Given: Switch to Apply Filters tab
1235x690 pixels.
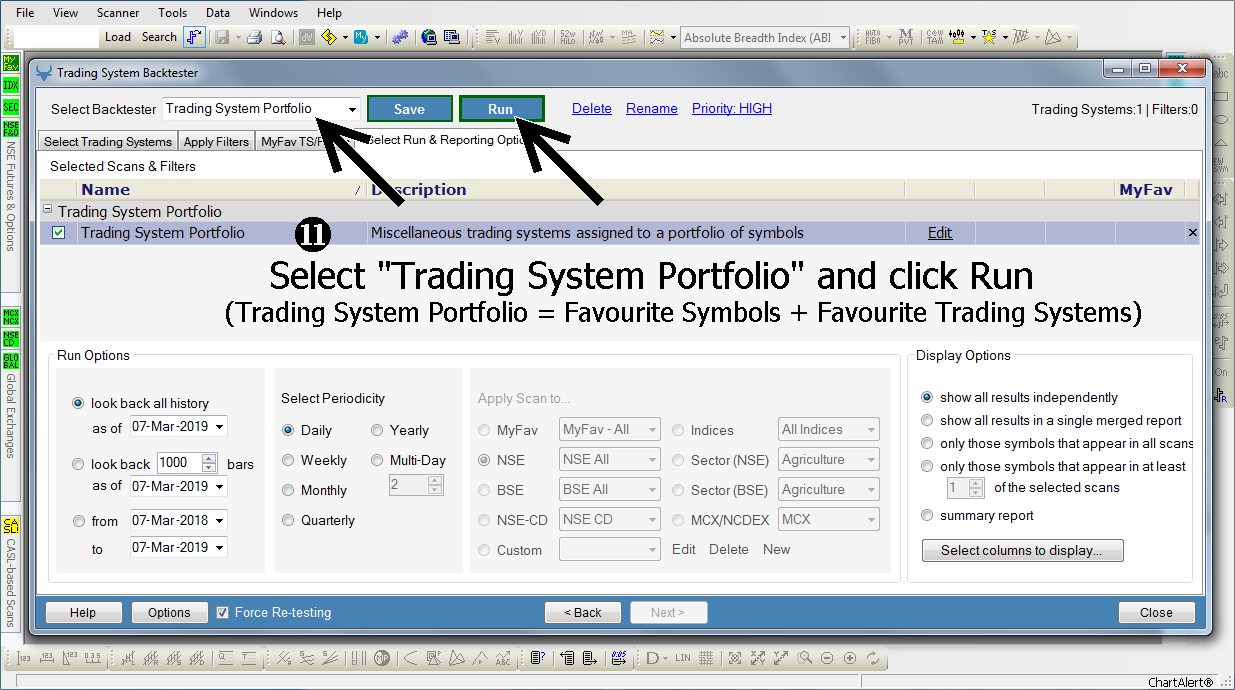Looking at the screenshot, I should click(x=216, y=141).
